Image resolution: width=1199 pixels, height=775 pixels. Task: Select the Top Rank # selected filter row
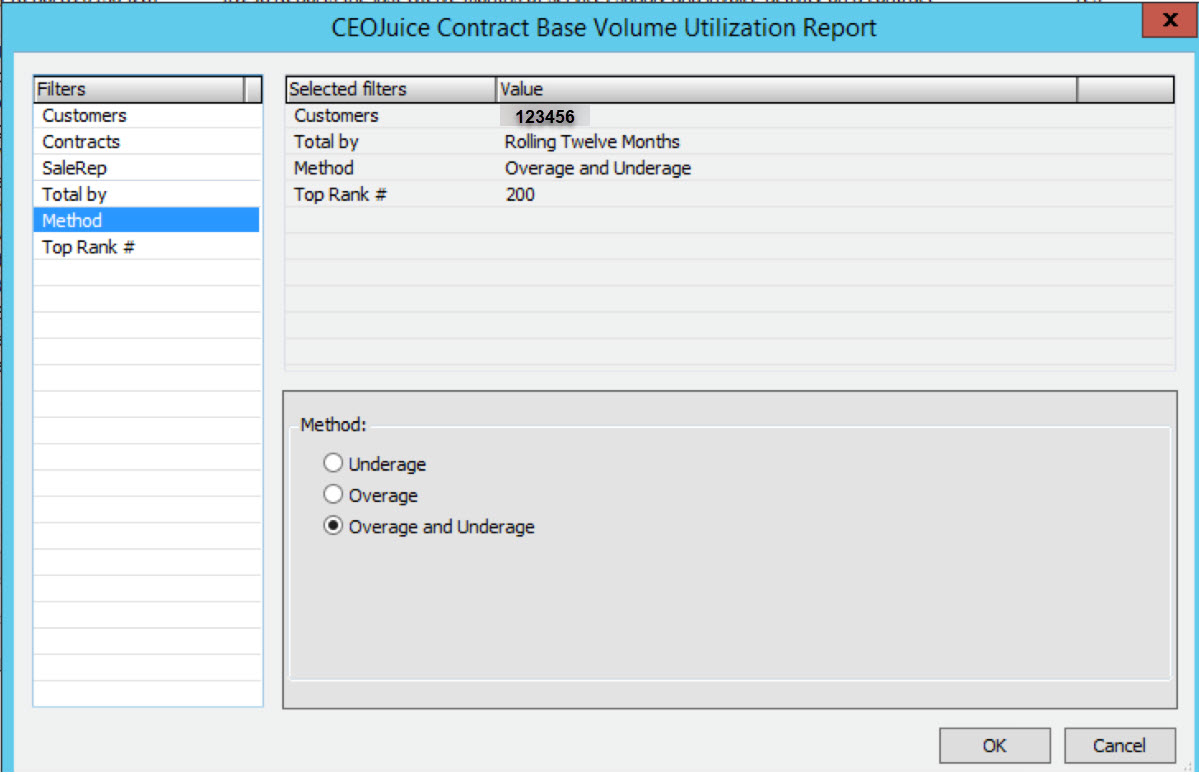pyautogui.click(x=729, y=194)
